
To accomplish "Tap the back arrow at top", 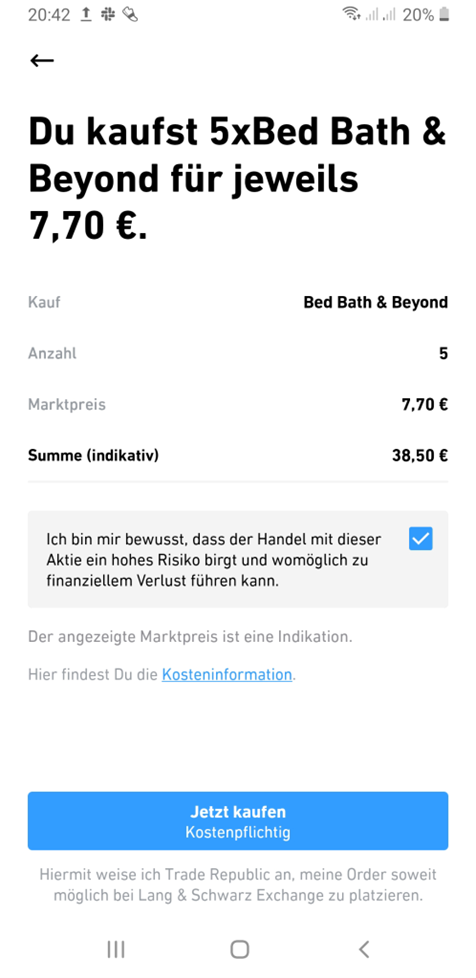I will [42, 60].
